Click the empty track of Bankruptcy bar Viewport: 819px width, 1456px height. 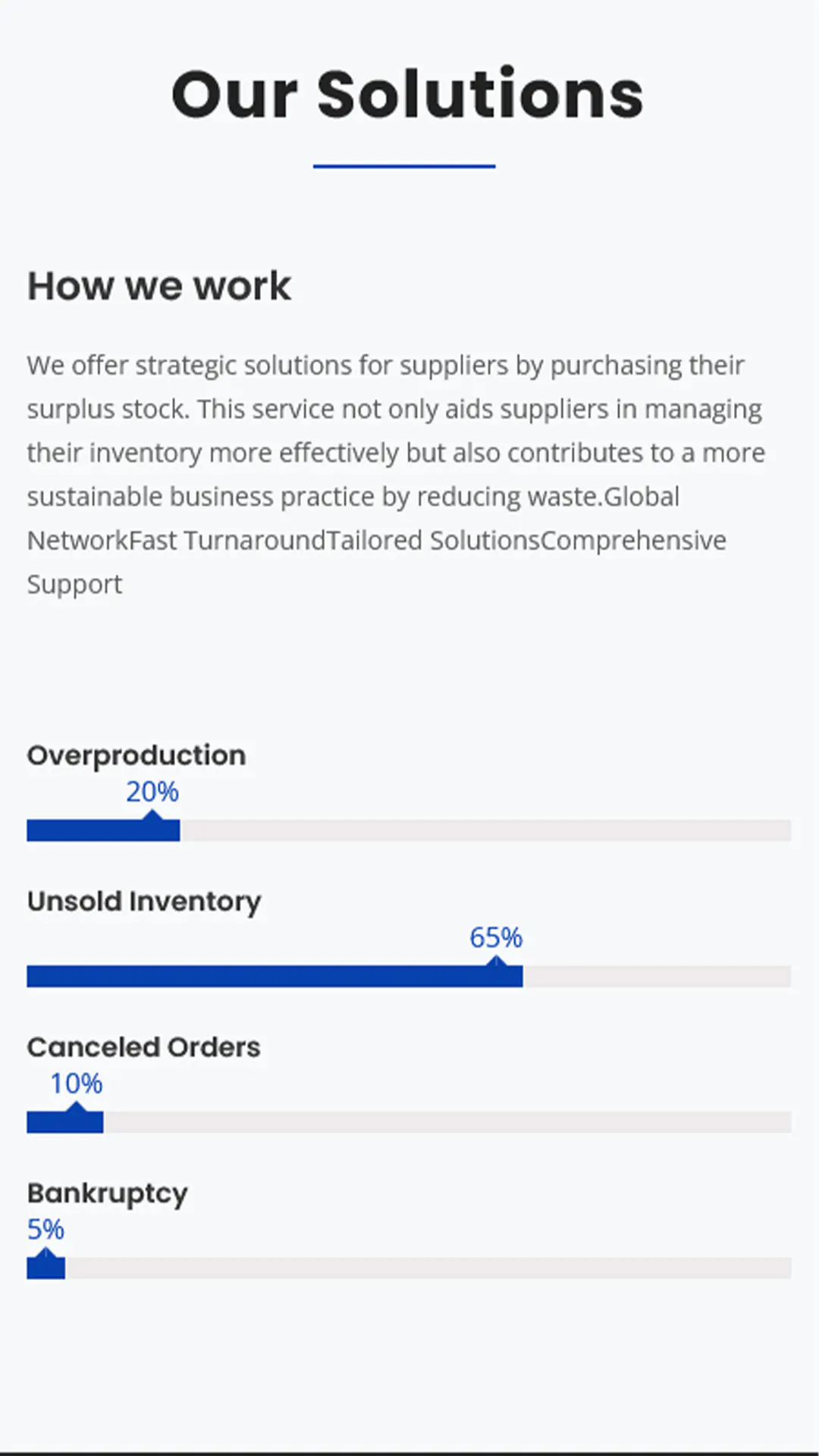point(428,1269)
